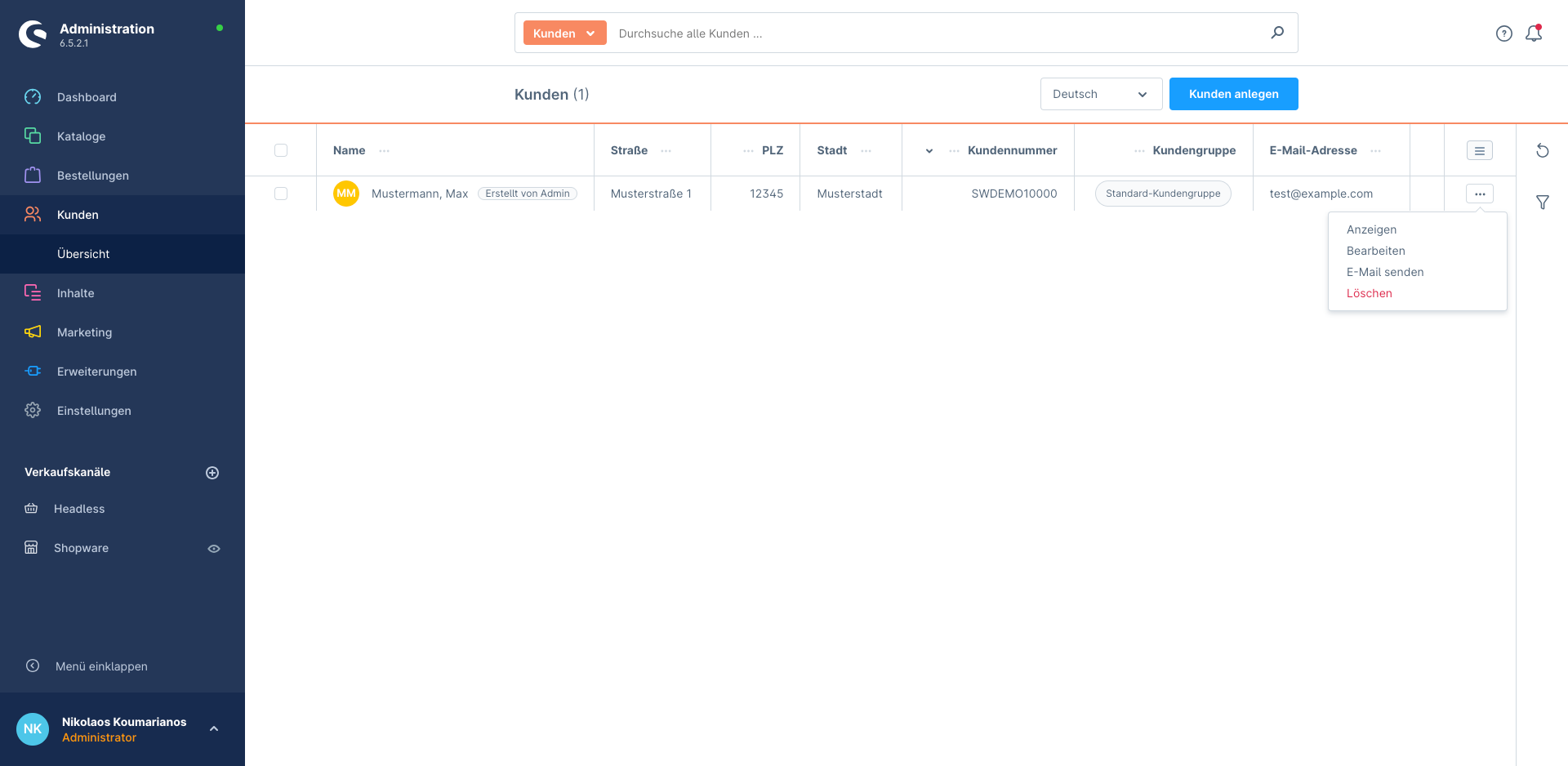This screenshot has width=1568, height=766.
Task: Click the MM customer avatar
Action: 346,194
